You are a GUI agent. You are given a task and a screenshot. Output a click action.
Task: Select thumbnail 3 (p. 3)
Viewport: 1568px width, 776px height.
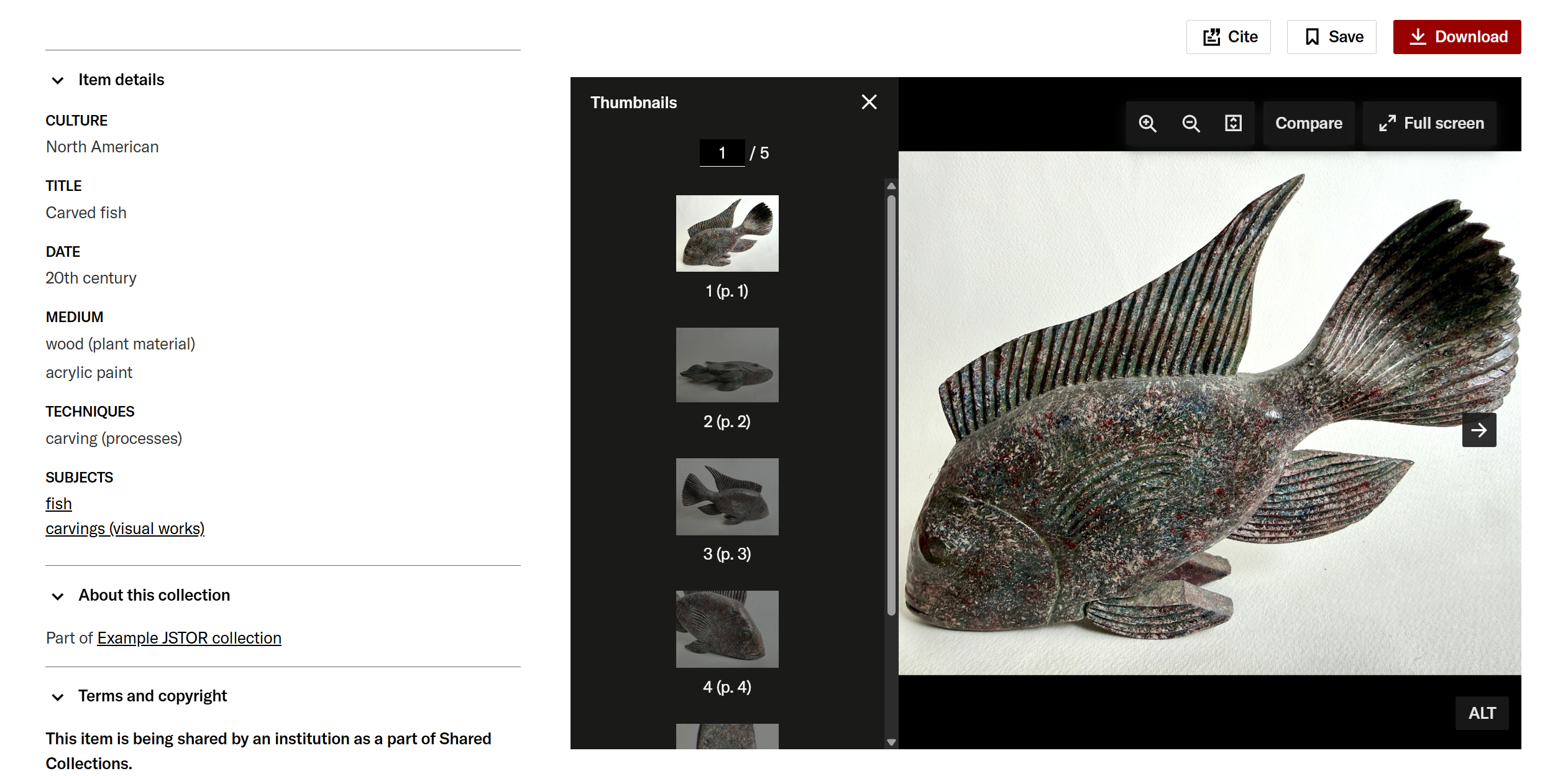click(x=727, y=496)
